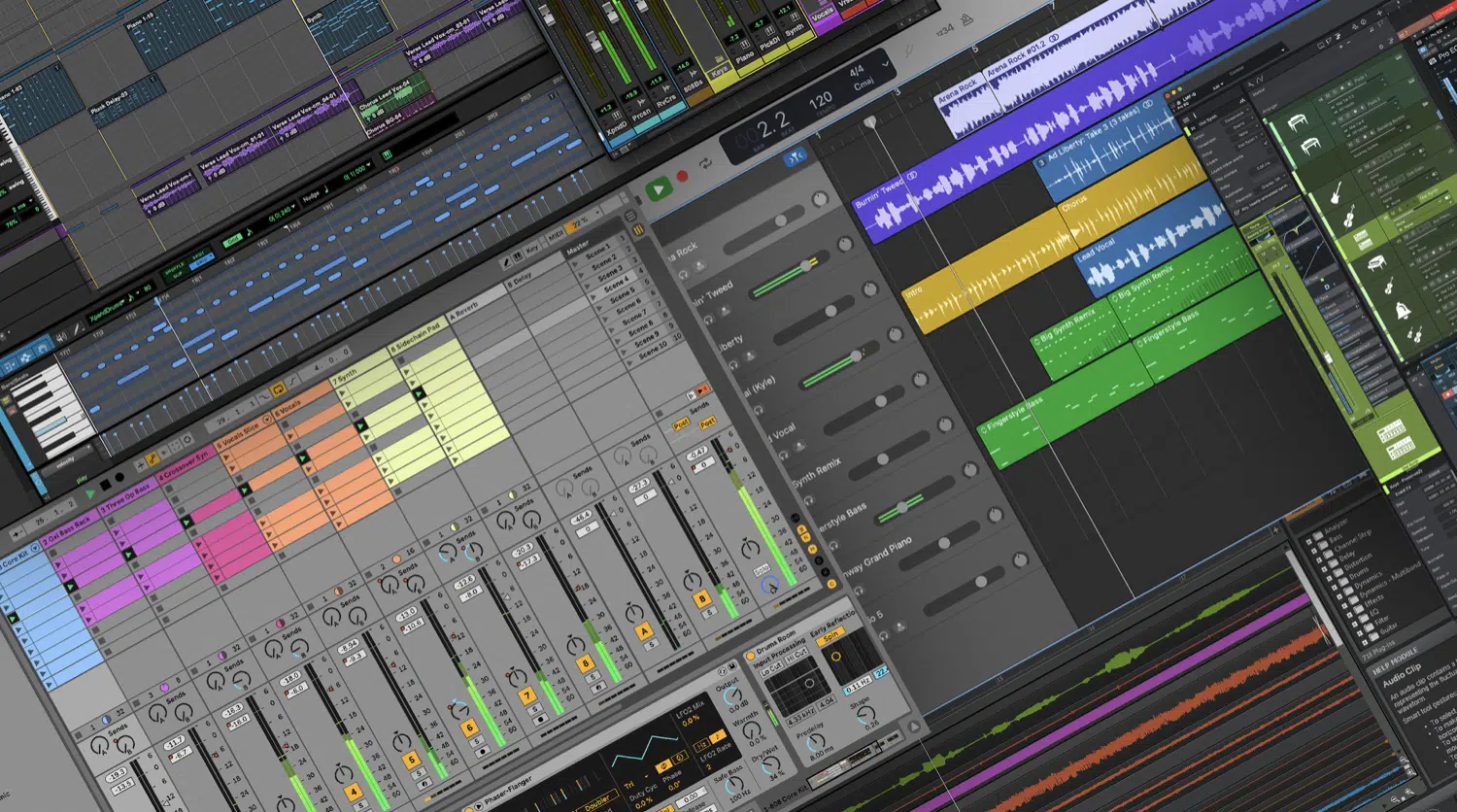The width and height of the screenshot is (1457, 812).
Task: Toggle the Cycle loop icon in GarageBand
Action: (706, 164)
